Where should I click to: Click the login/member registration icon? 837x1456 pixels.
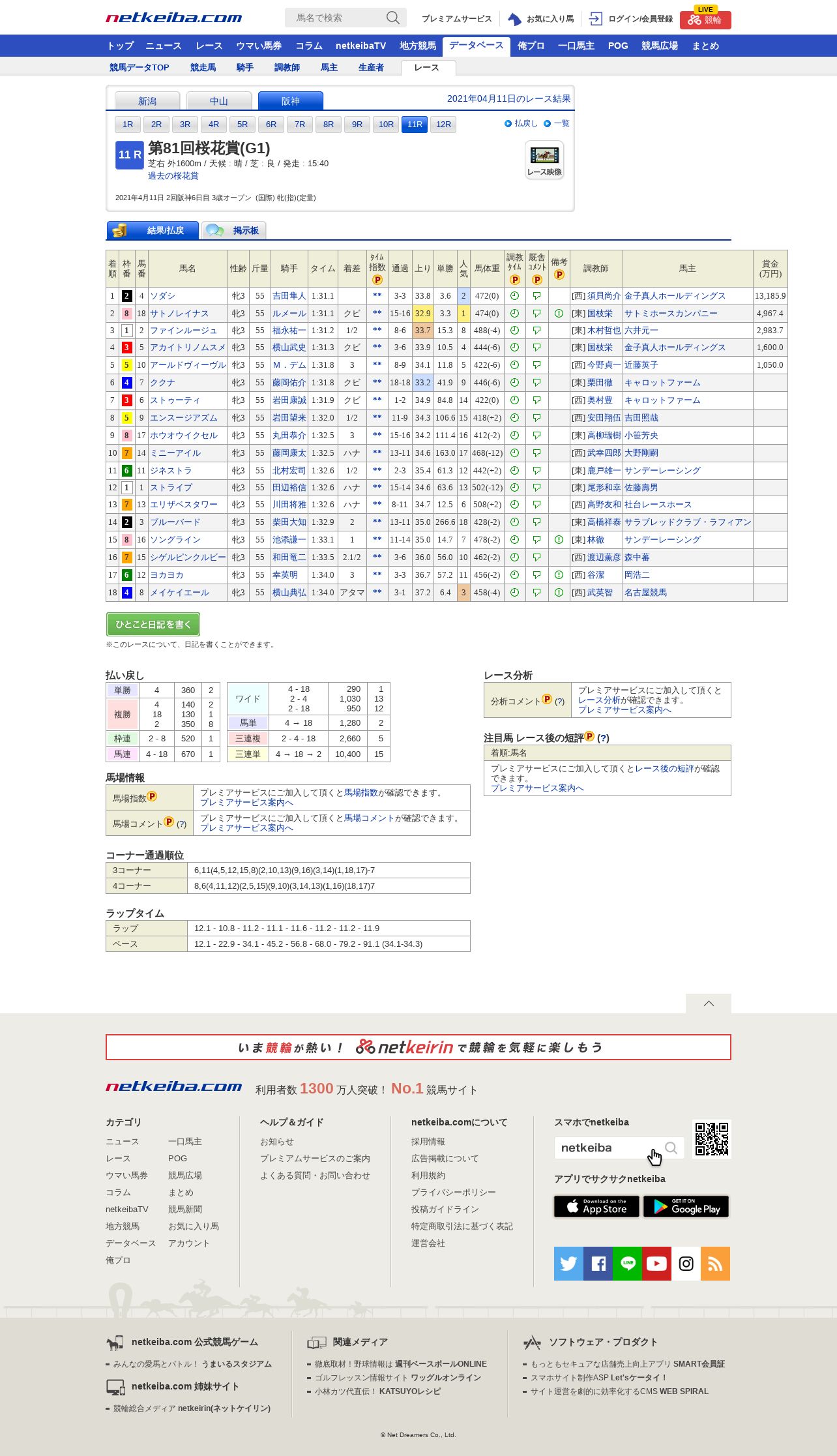pyautogui.click(x=596, y=19)
